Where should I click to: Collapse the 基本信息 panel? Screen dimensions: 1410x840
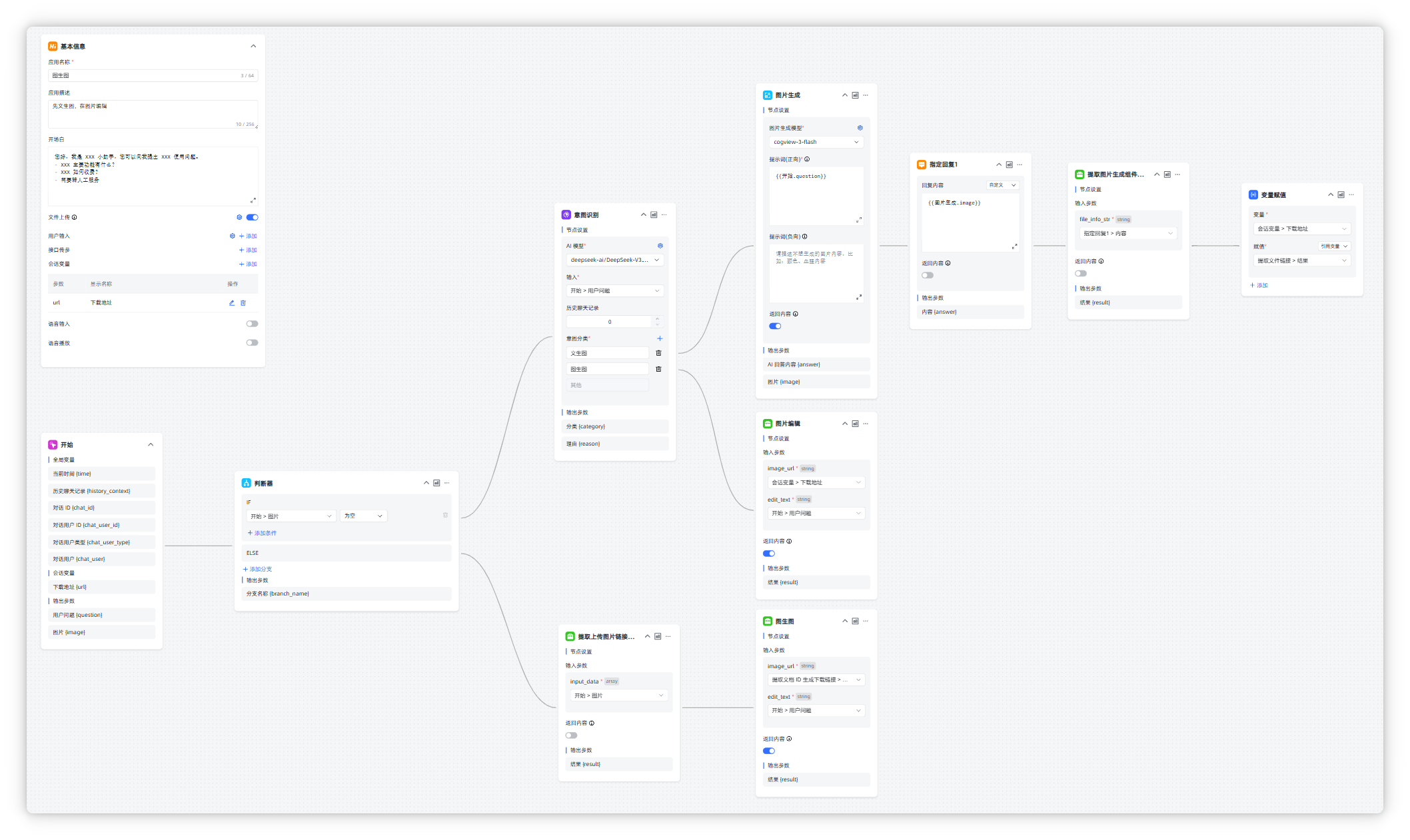[253, 46]
